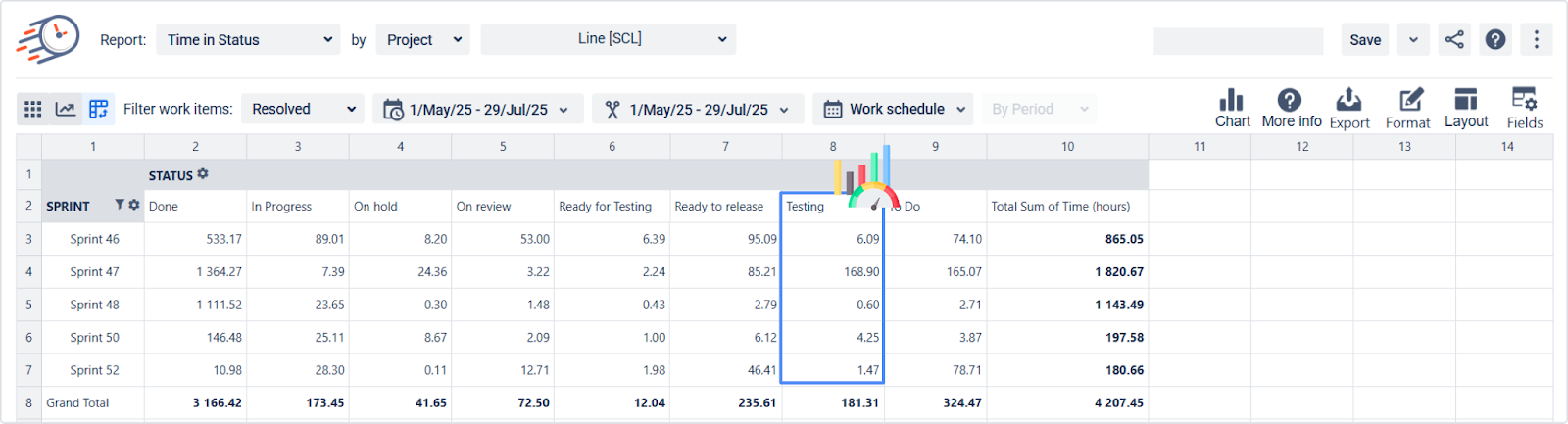Select the 'Ready to release' column header
1568x424 pixels.
tap(725, 206)
